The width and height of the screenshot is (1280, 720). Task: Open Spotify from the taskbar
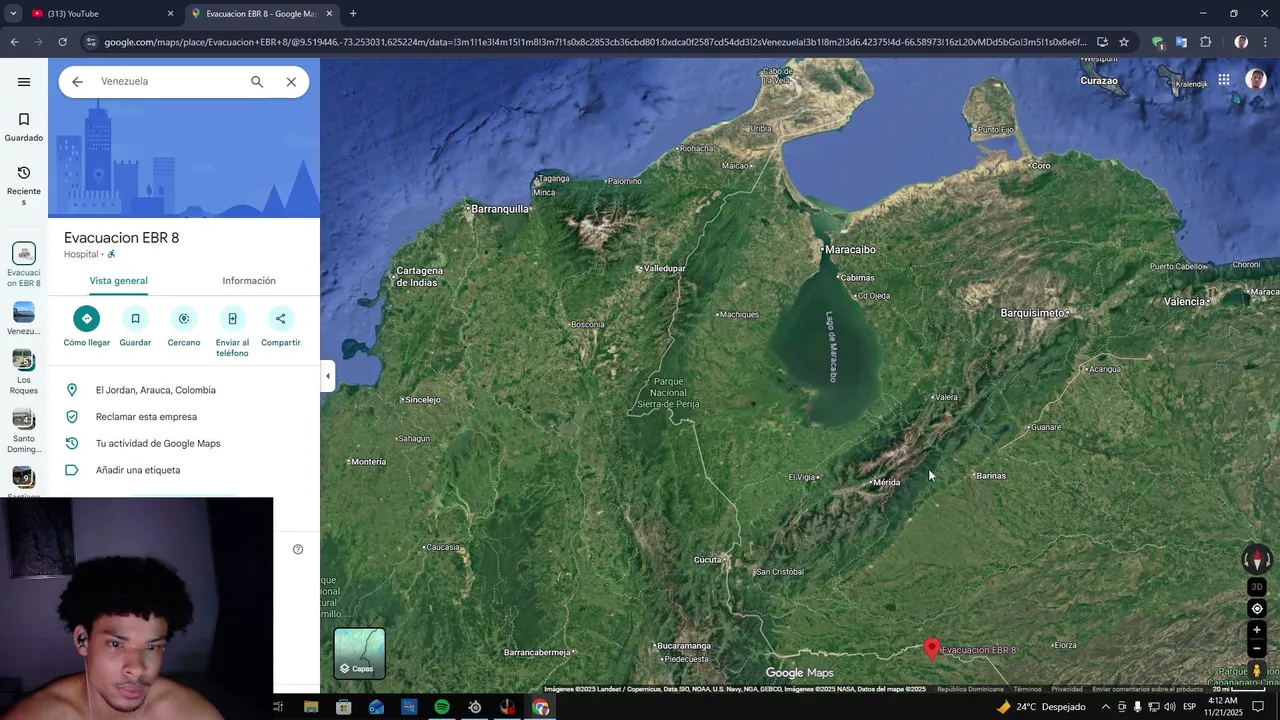442,707
